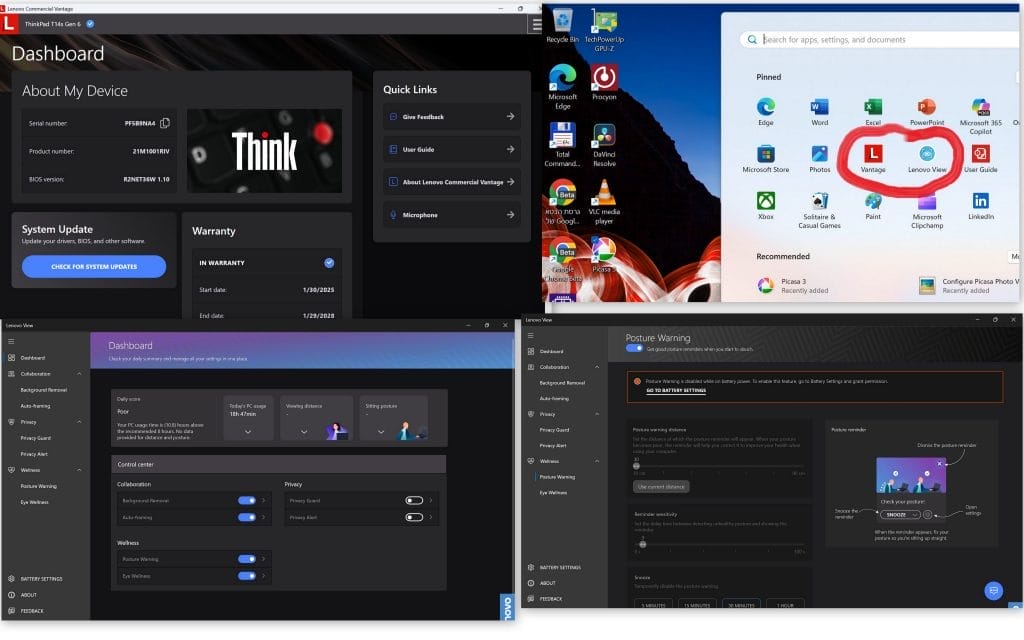This screenshot has width=1024, height=640.
Task: Select the DaVinci Resolve desktop shortcut
Action: (604, 145)
